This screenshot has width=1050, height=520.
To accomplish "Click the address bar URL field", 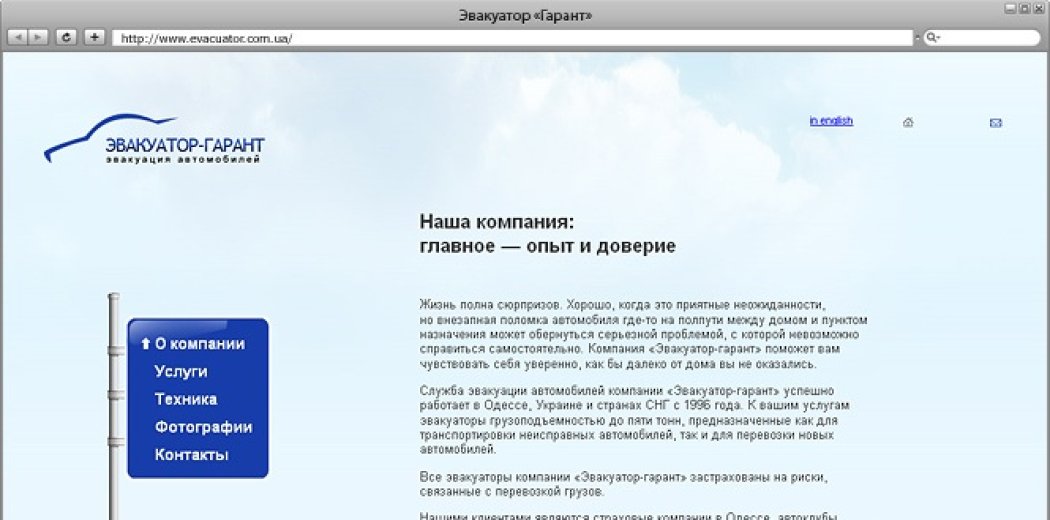I will (x=510, y=38).
